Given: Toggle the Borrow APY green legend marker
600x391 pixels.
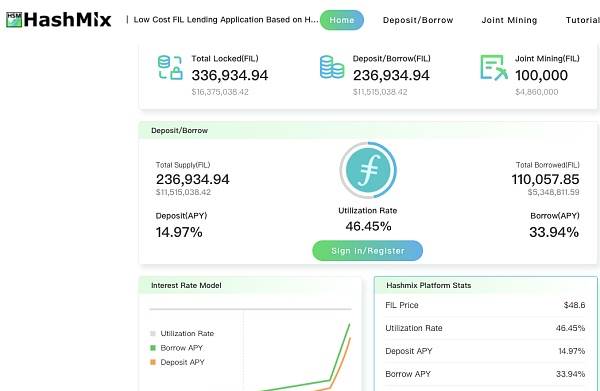Looking at the screenshot, I should coord(153,348).
